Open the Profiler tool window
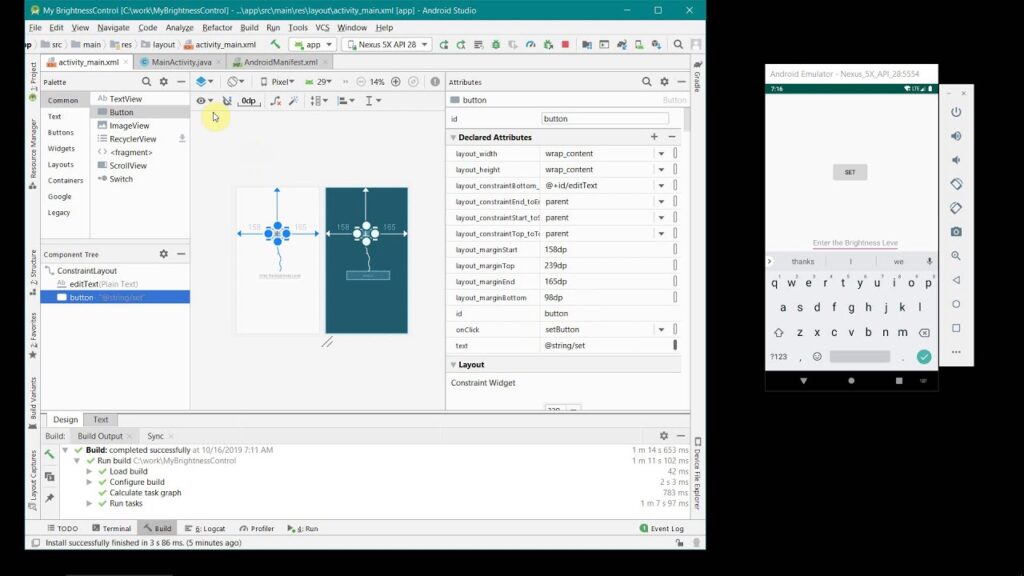Screen dimensions: 1024x576 click(257, 528)
